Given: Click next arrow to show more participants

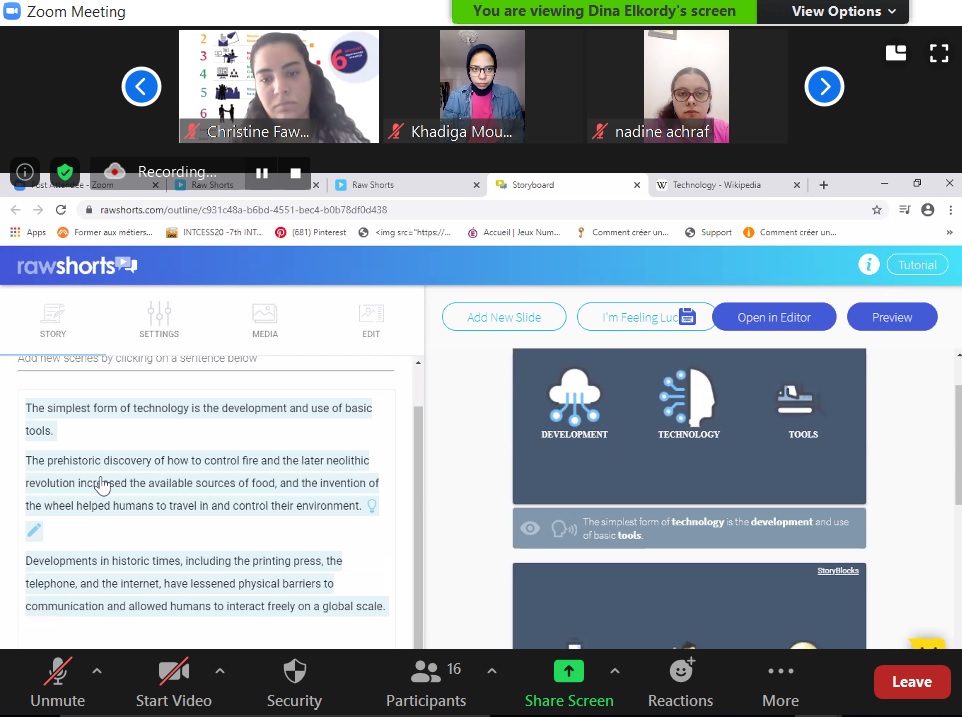Looking at the screenshot, I should point(824,87).
